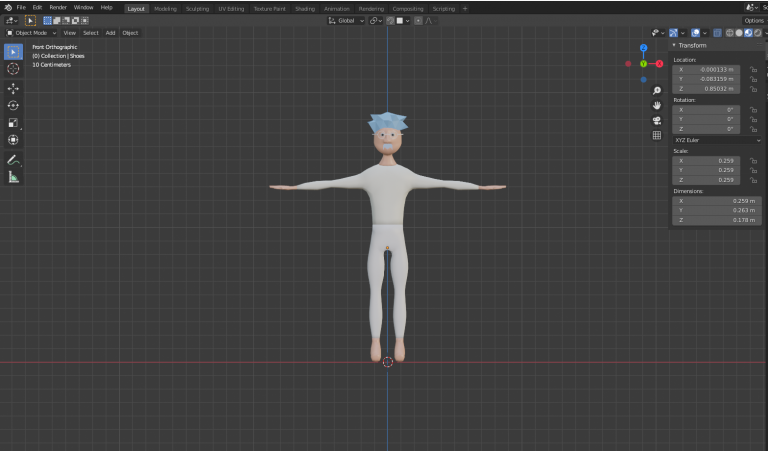Image resolution: width=768 pixels, height=451 pixels.
Task: Open the pivot point dropdown
Action: coord(376,21)
